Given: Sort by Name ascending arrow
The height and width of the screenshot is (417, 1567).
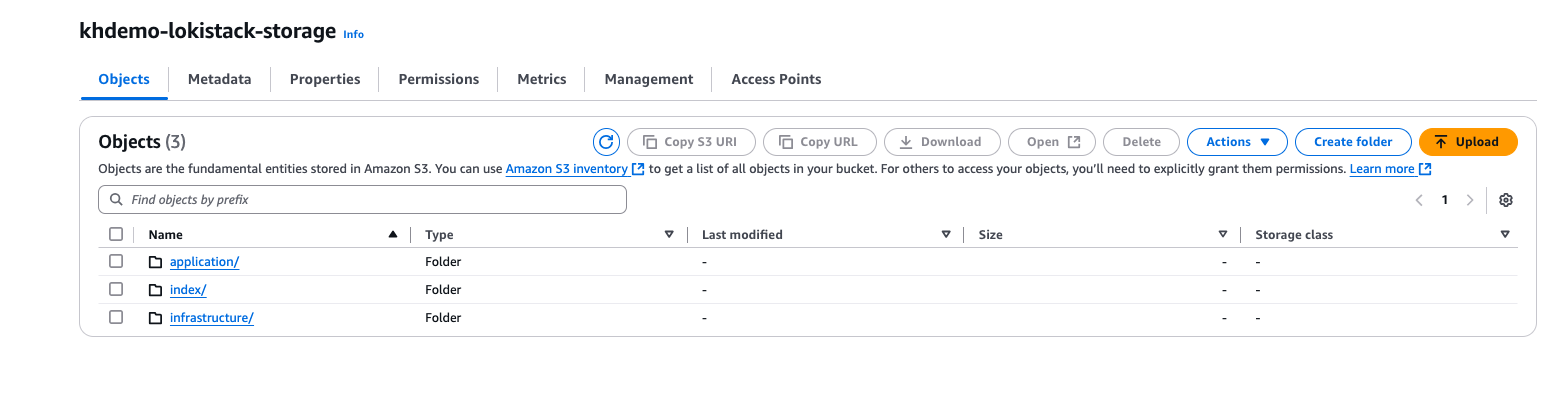Looking at the screenshot, I should point(393,235).
